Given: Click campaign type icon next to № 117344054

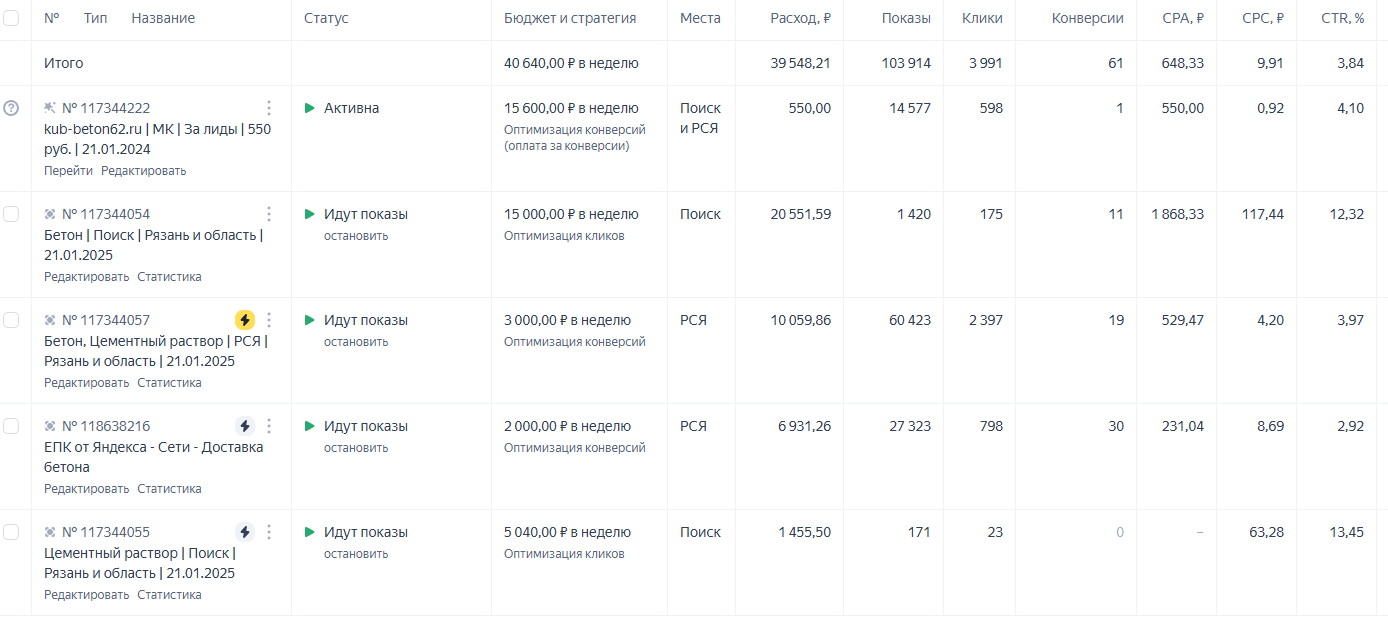Looking at the screenshot, I should (x=50, y=214).
